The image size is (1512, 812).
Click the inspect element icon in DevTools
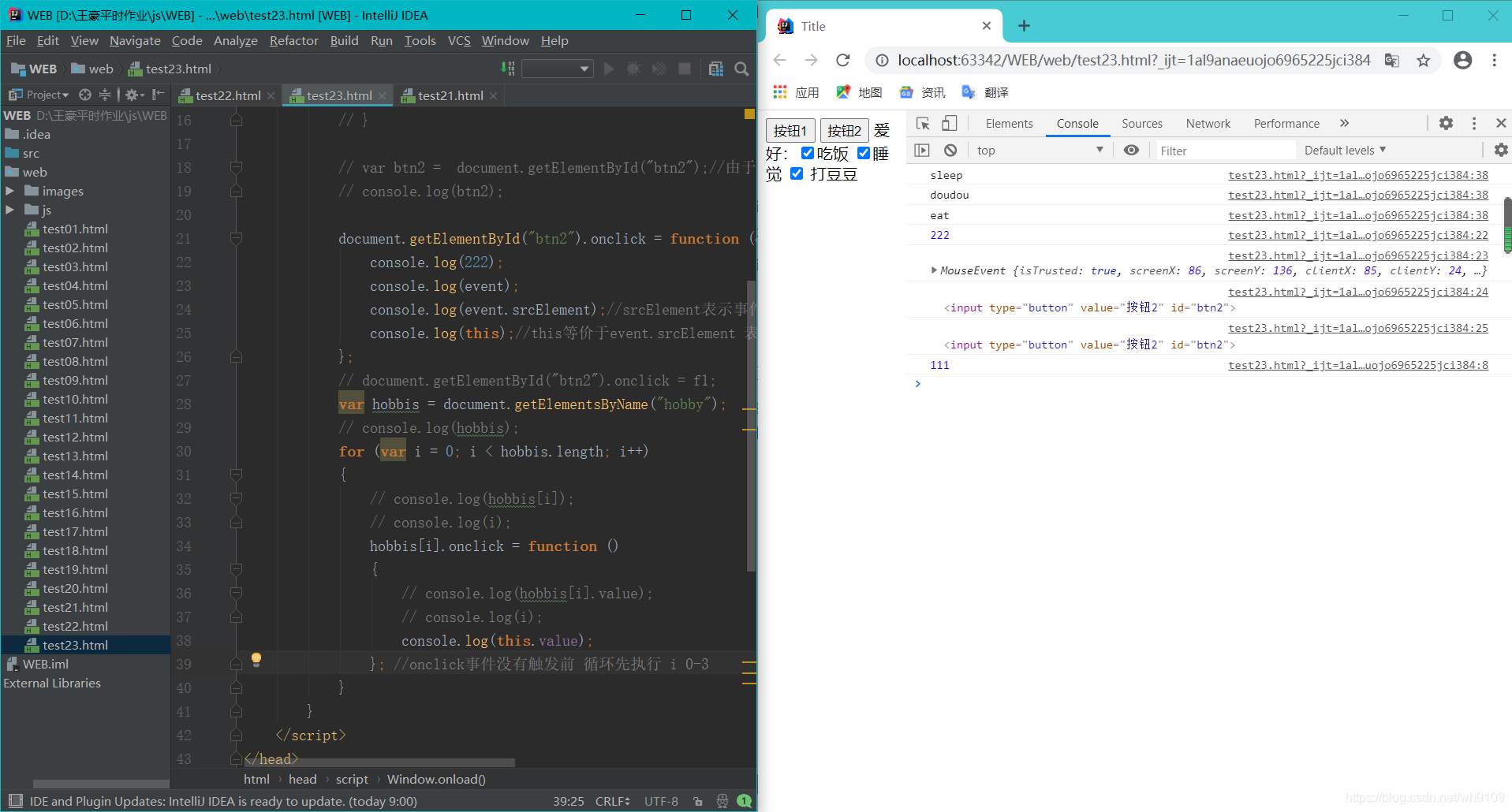(923, 123)
